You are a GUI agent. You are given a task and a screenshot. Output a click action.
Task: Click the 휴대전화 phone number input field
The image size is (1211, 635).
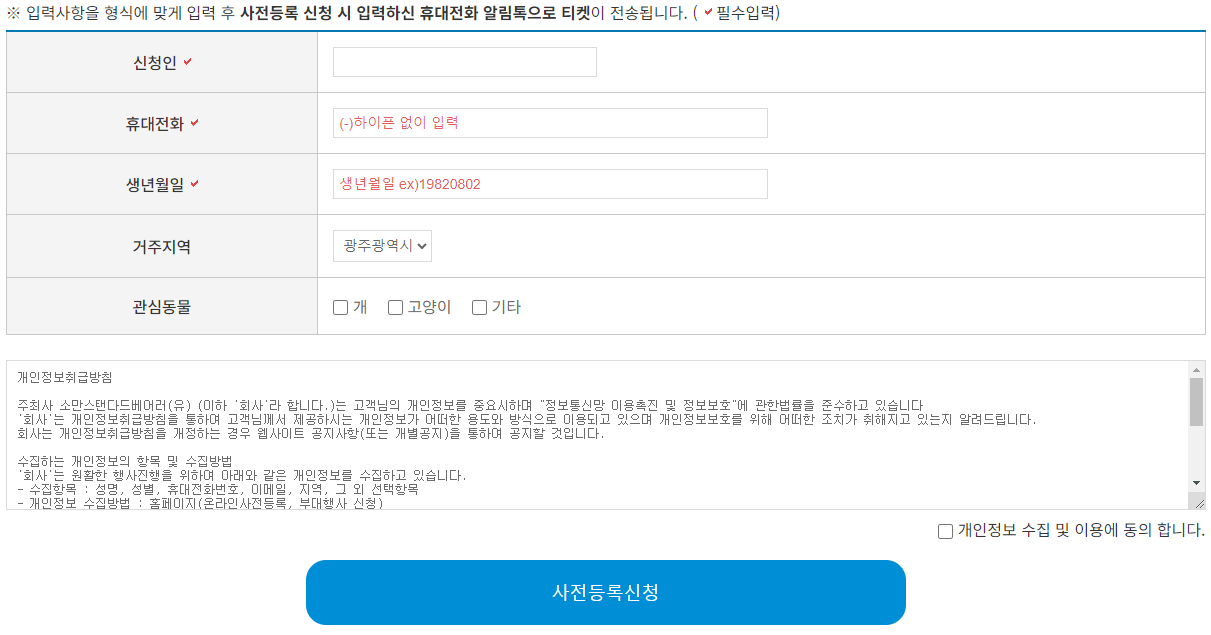coord(550,122)
